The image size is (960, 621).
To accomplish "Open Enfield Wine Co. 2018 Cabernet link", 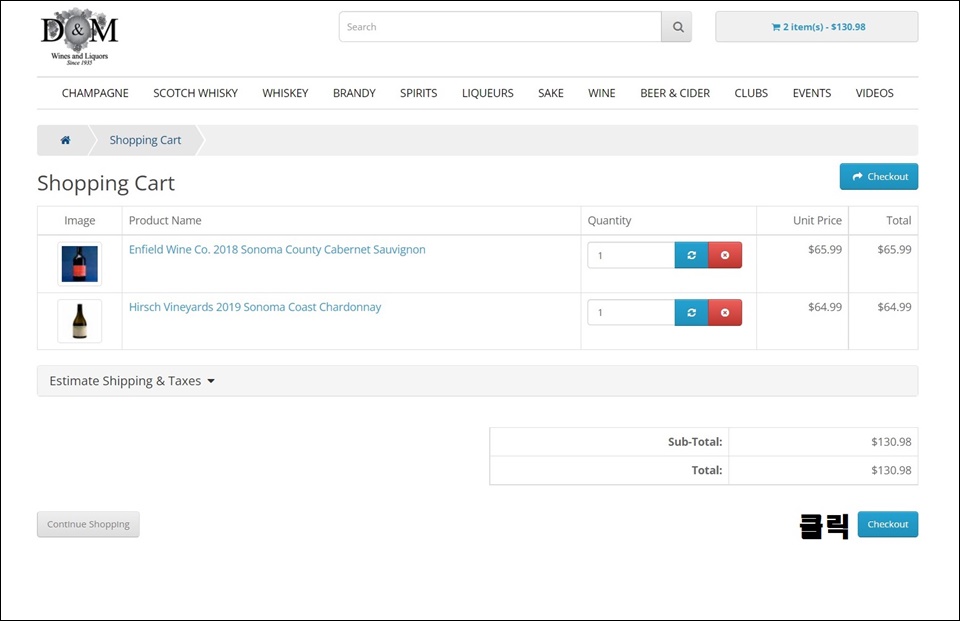I will 277,249.
